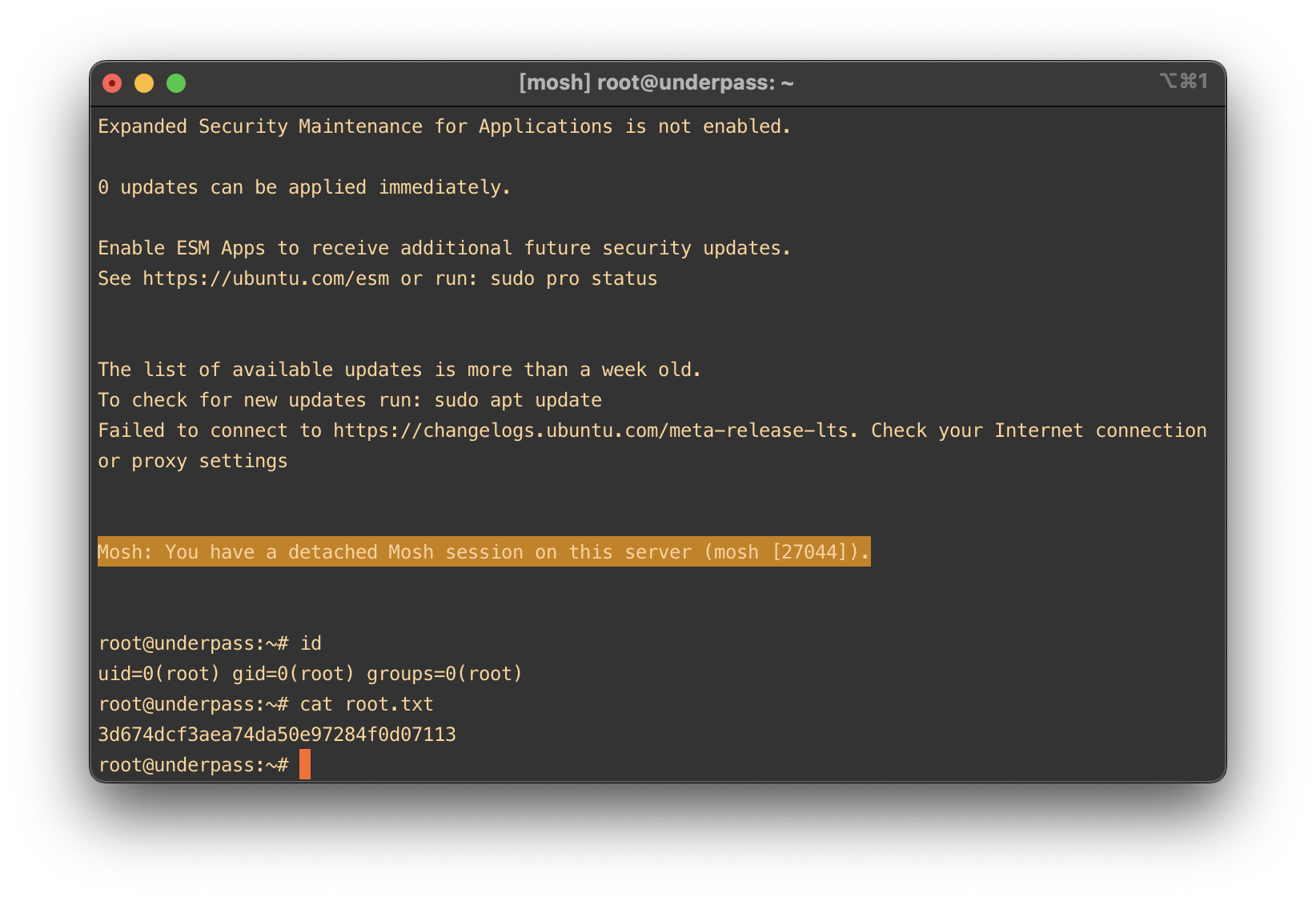The image size is (1316, 901).
Task: Open the https://ubuntu.com/esm link
Action: point(266,278)
